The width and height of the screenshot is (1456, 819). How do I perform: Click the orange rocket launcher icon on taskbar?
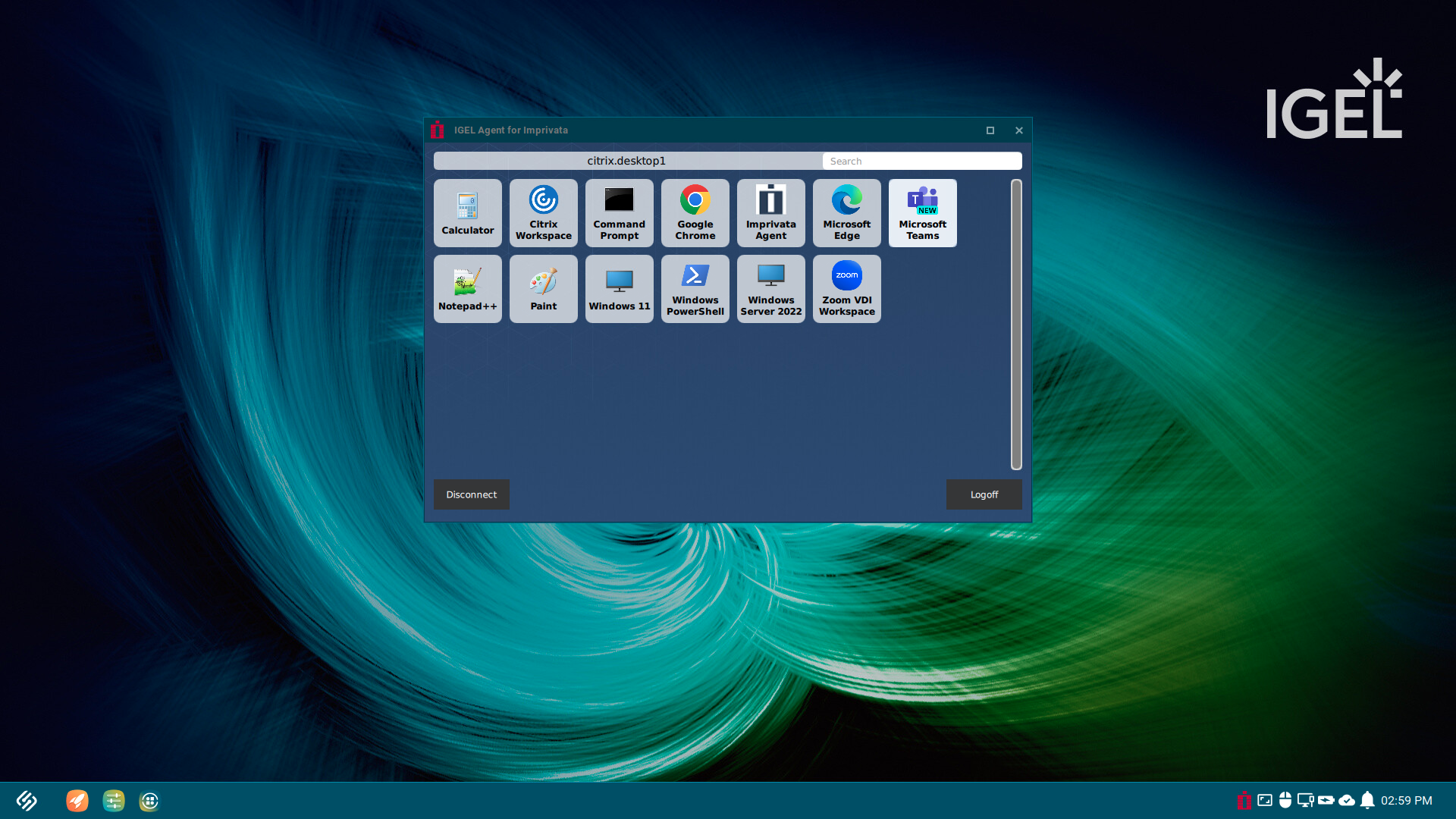coord(77,800)
